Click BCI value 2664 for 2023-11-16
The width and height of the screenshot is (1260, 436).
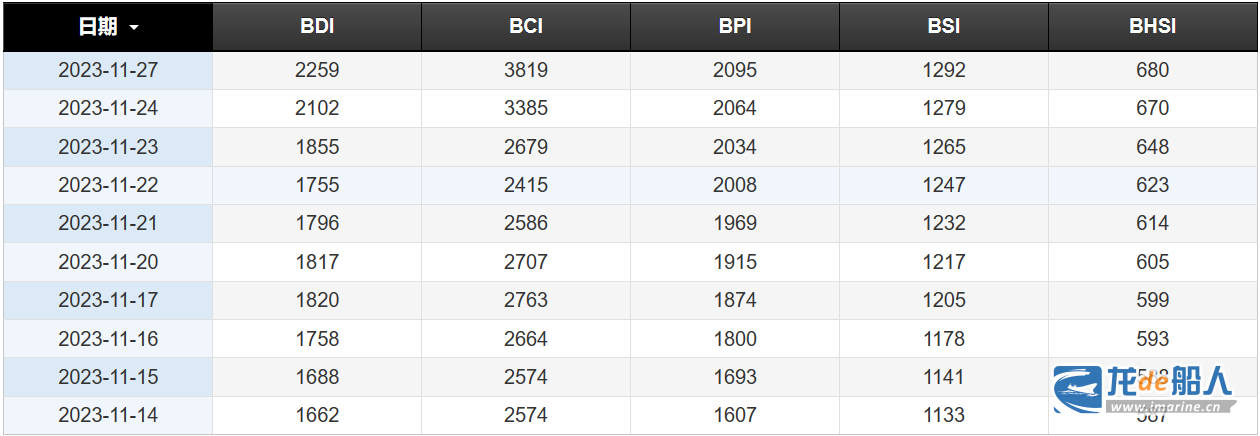click(526, 339)
